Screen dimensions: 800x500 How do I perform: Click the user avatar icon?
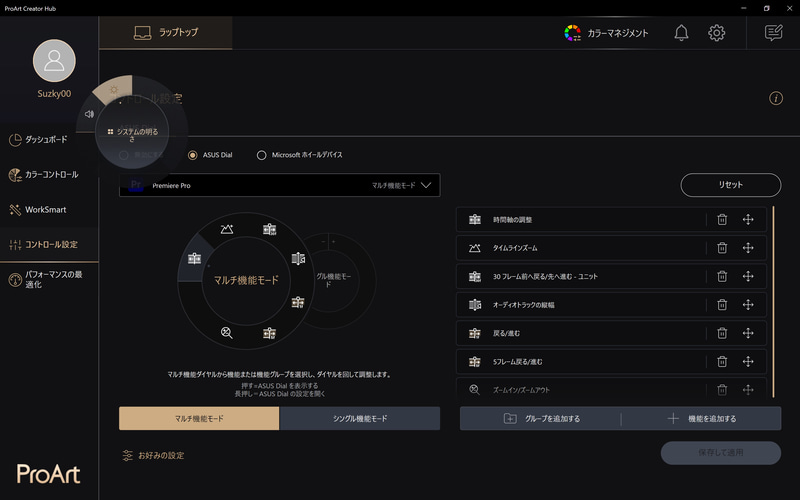click(54, 61)
